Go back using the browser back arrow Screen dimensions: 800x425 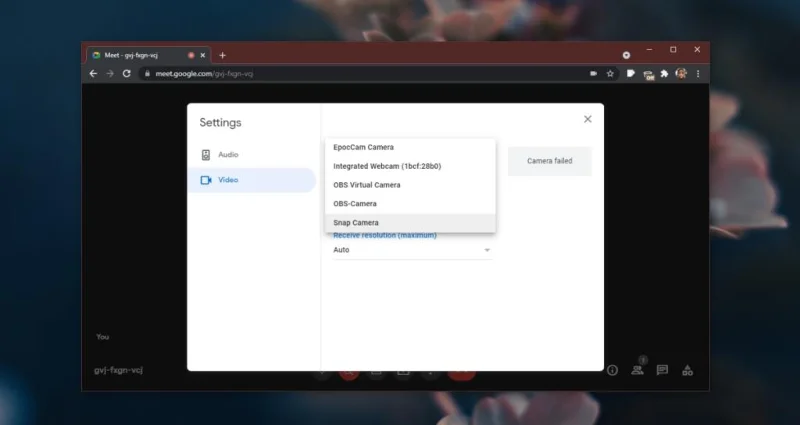93,73
